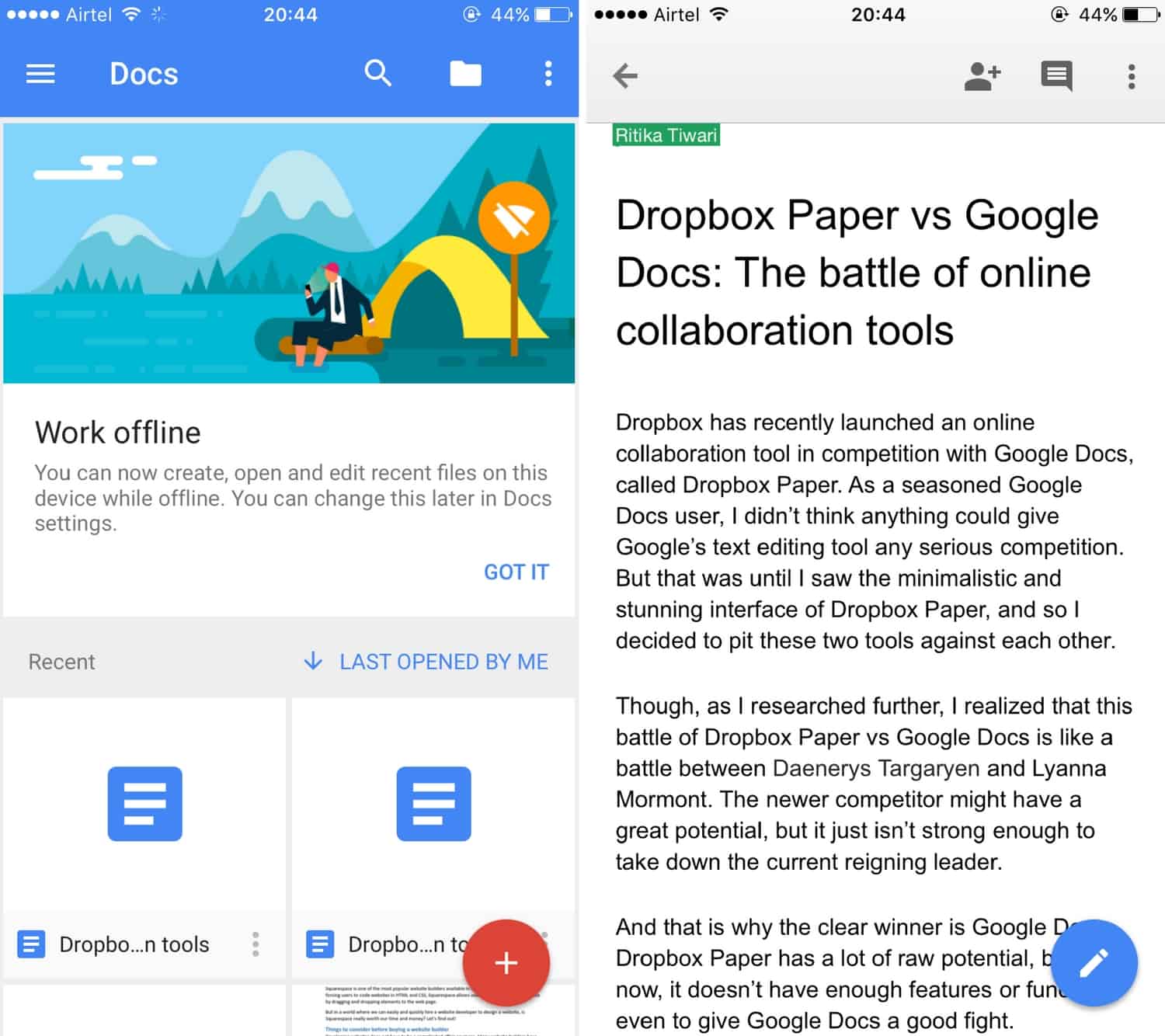Image resolution: width=1165 pixels, height=1036 pixels.
Task: Tap the small Docs icon beside first Dropbo...n tools
Action: 31,944
